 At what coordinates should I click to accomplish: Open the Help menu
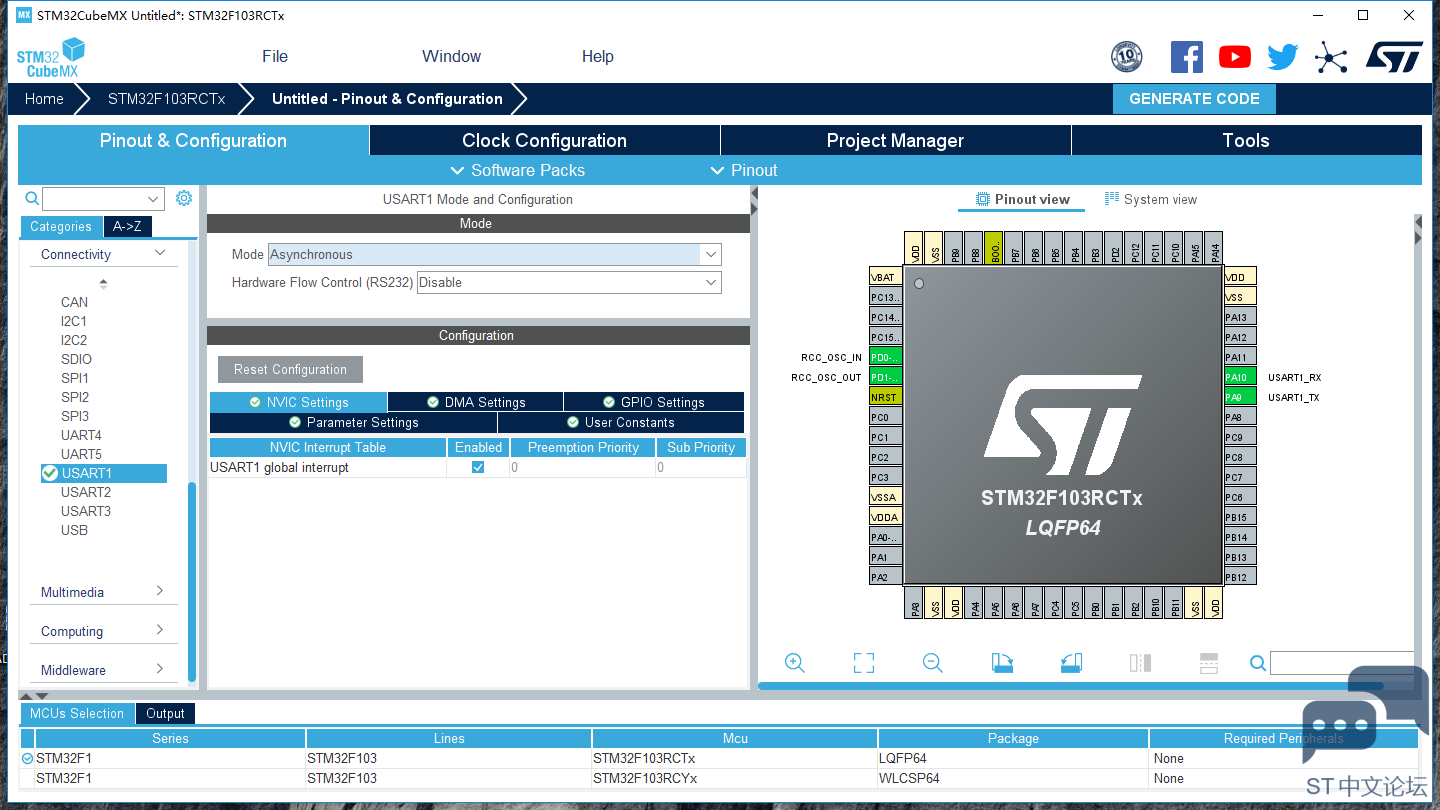click(x=598, y=57)
